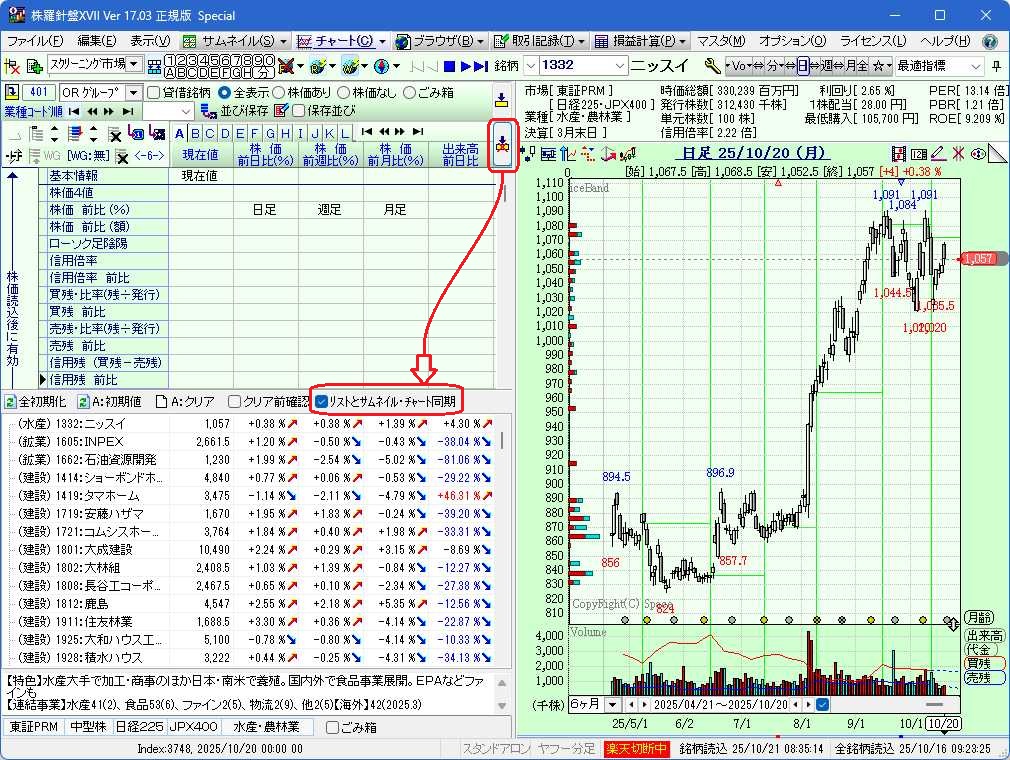Click the 出来高 indicator button
The height and width of the screenshot is (760, 1010).
click(984, 635)
